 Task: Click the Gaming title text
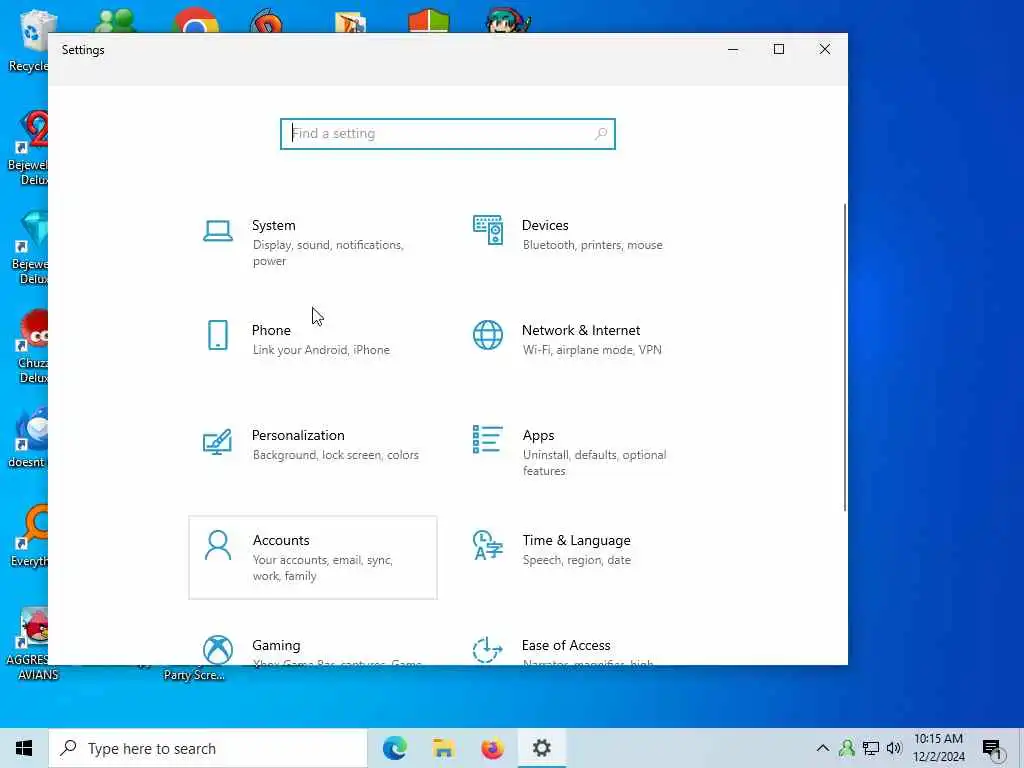[x=276, y=645]
